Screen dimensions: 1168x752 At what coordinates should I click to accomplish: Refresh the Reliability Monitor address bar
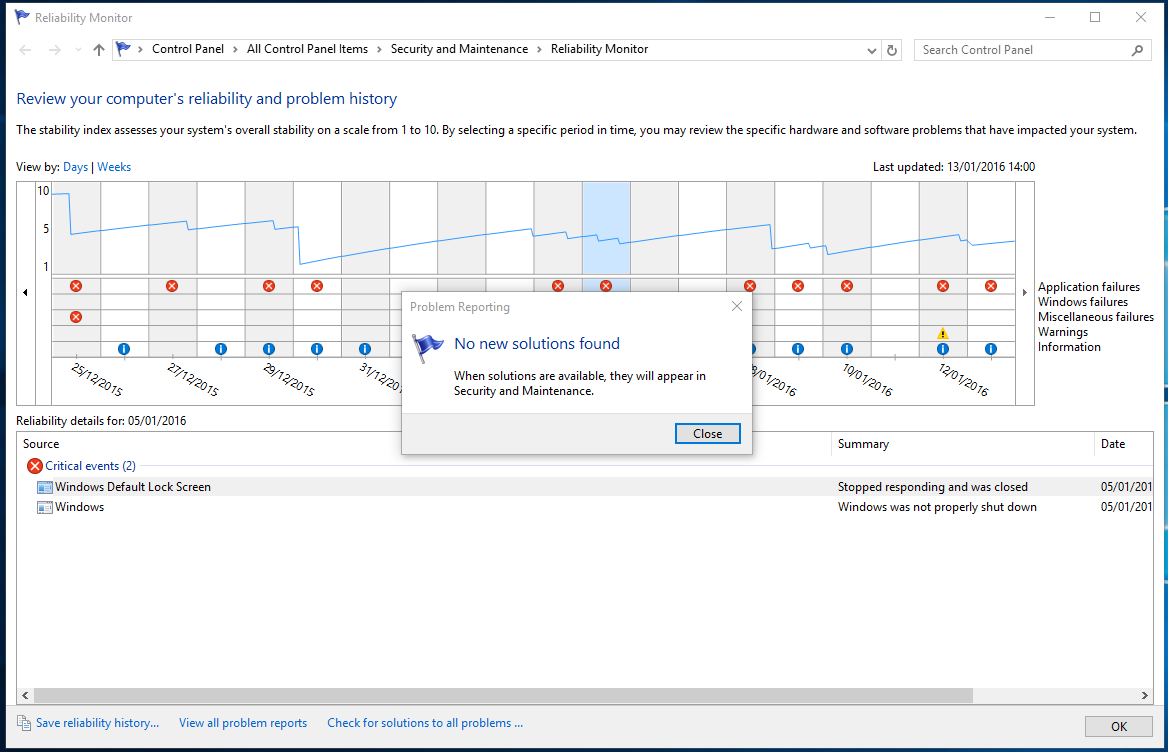(892, 50)
